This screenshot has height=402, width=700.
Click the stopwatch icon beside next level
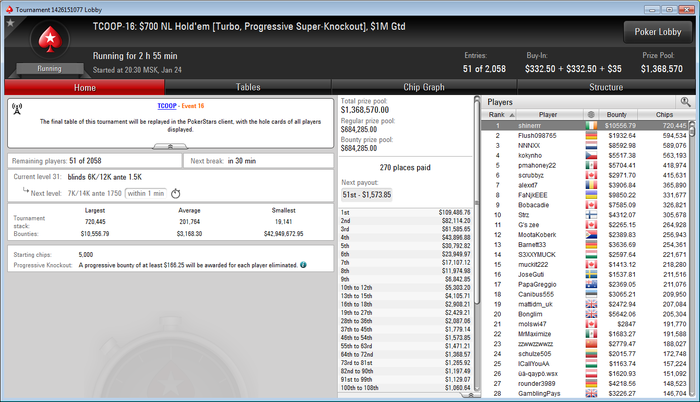(175, 193)
